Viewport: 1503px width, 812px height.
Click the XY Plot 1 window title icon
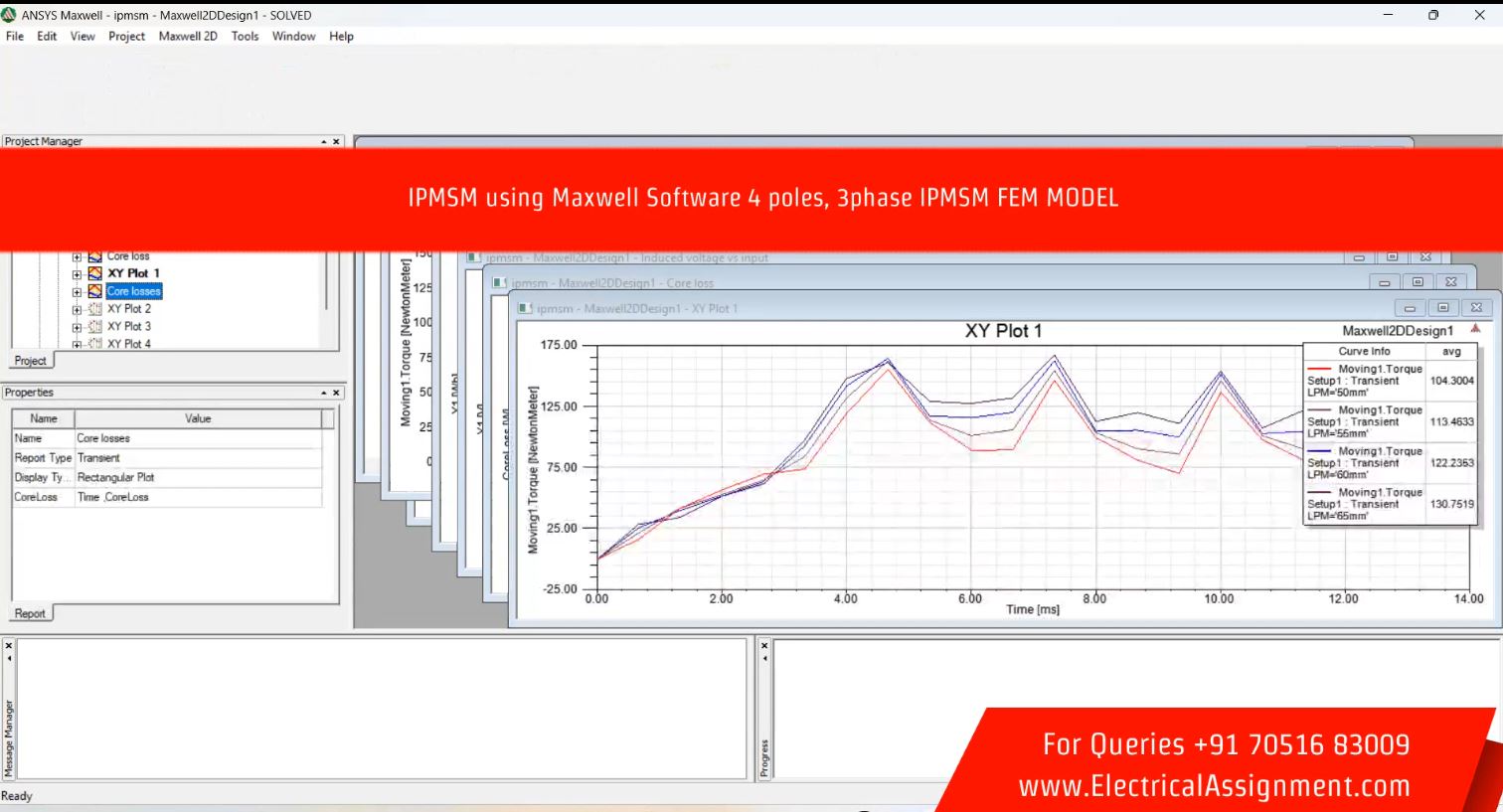[526, 308]
